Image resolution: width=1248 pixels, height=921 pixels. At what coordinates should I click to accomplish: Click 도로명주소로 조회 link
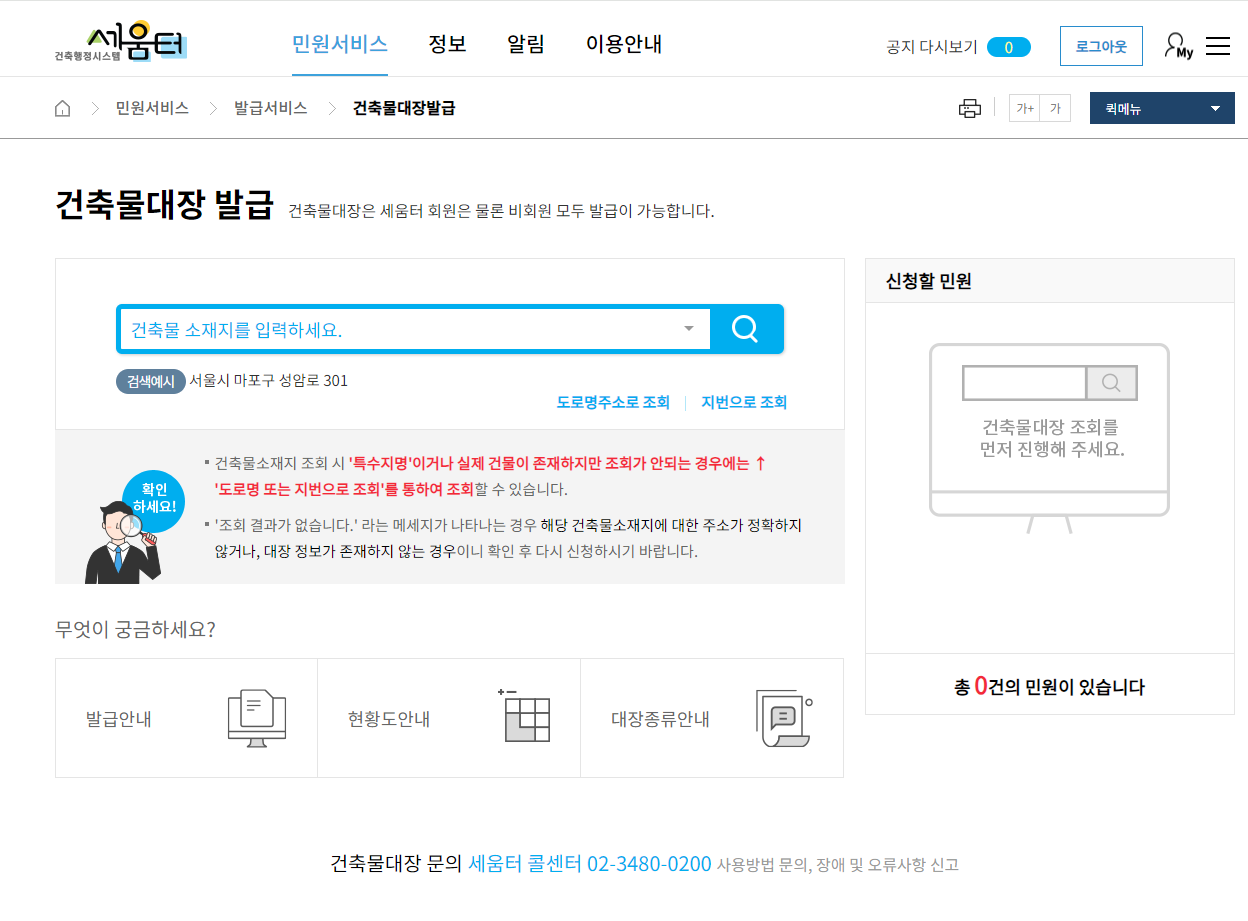tap(613, 402)
